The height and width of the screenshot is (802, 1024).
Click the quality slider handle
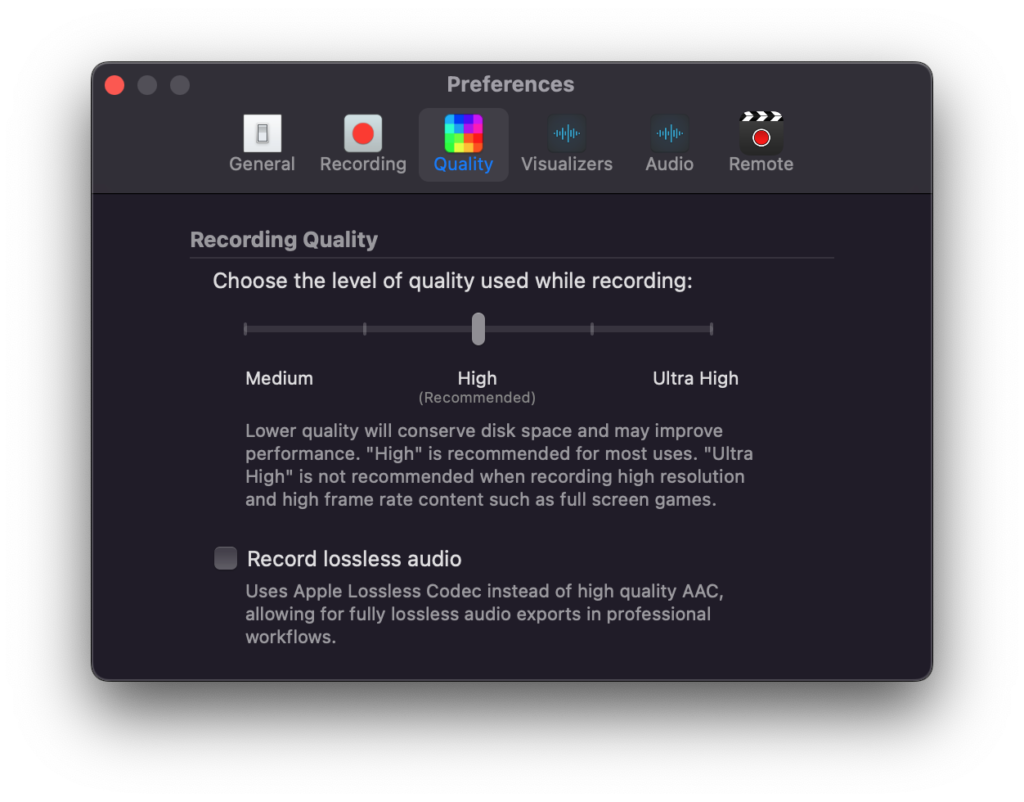point(479,329)
